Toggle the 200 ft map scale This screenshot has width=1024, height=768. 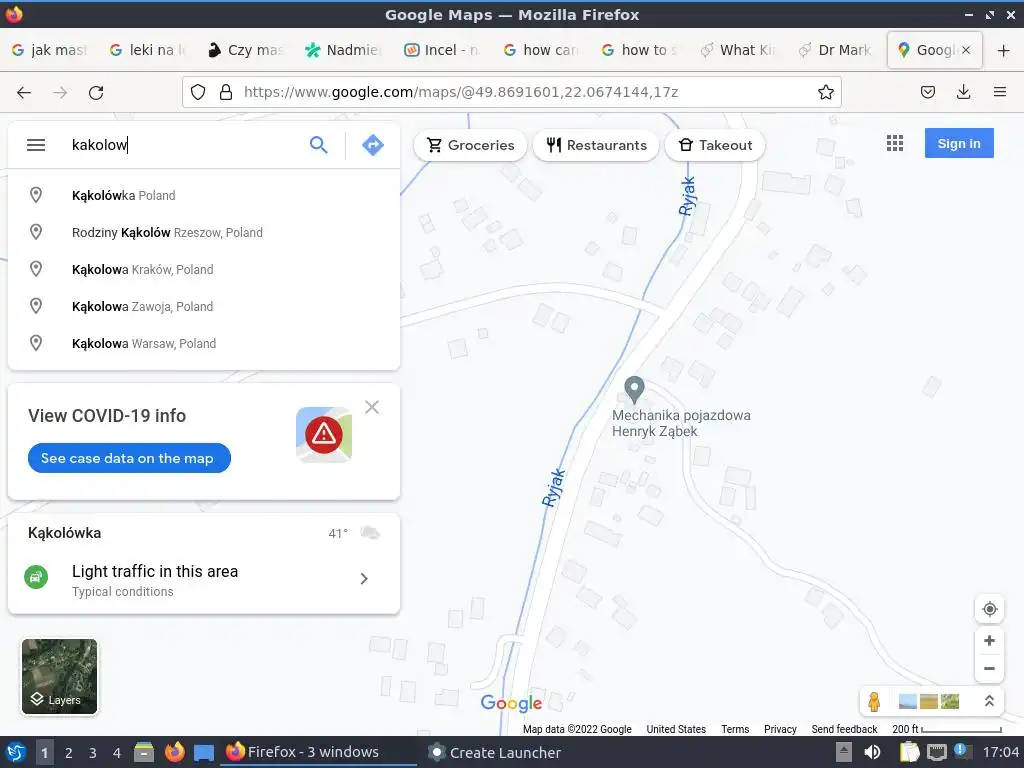coord(947,729)
